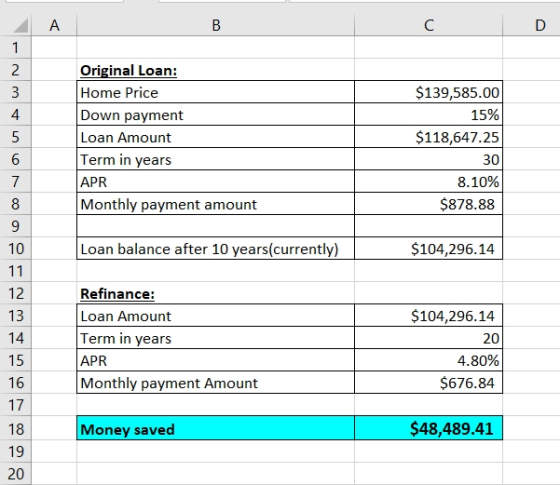Click 'Monthly payment amount' label cell
The height and width of the screenshot is (485, 560).
point(216,204)
